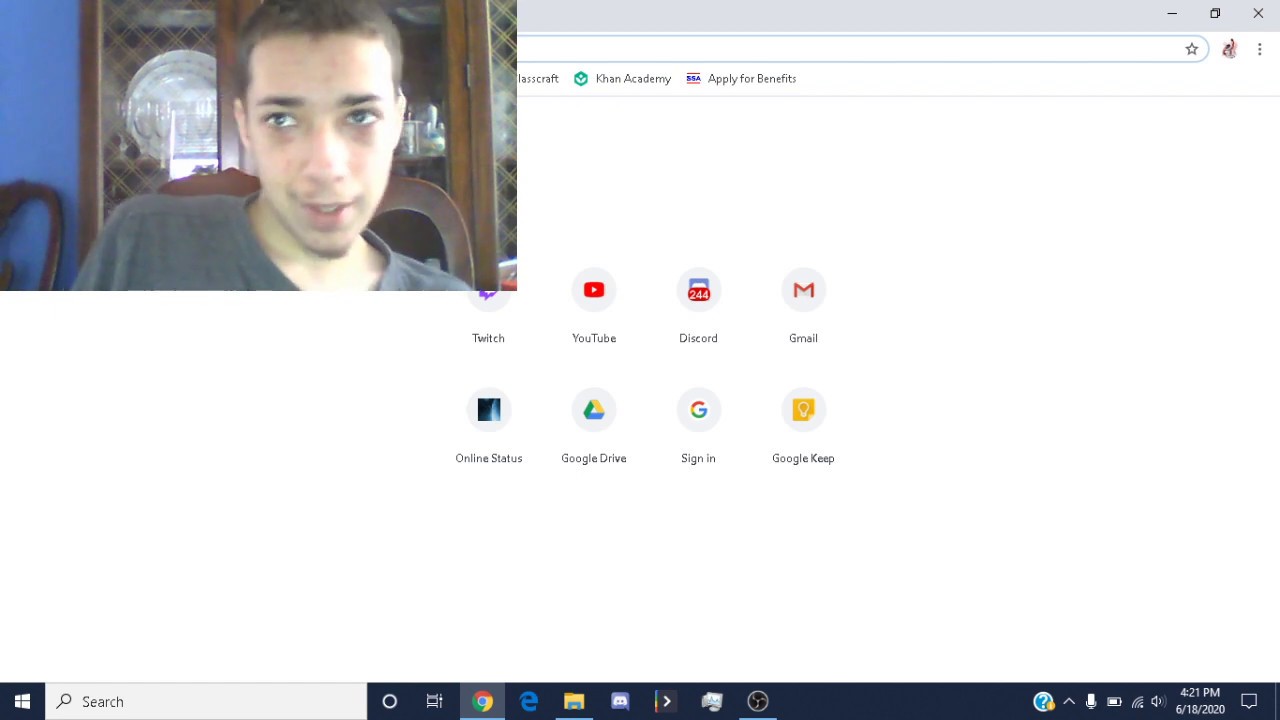Open the Classcraft bookmark
The width and height of the screenshot is (1280, 720).
(539, 78)
